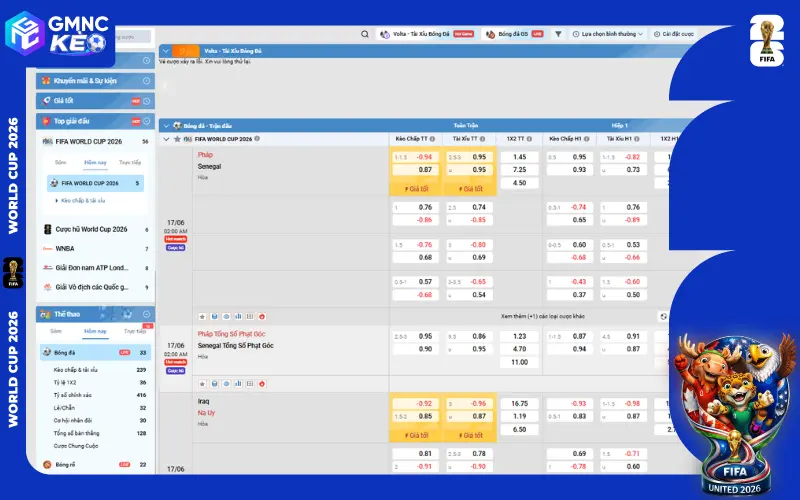Collapse the Thể thao sidebar panel
Image resolution: width=800 pixels, height=500 pixels.
tap(146, 314)
